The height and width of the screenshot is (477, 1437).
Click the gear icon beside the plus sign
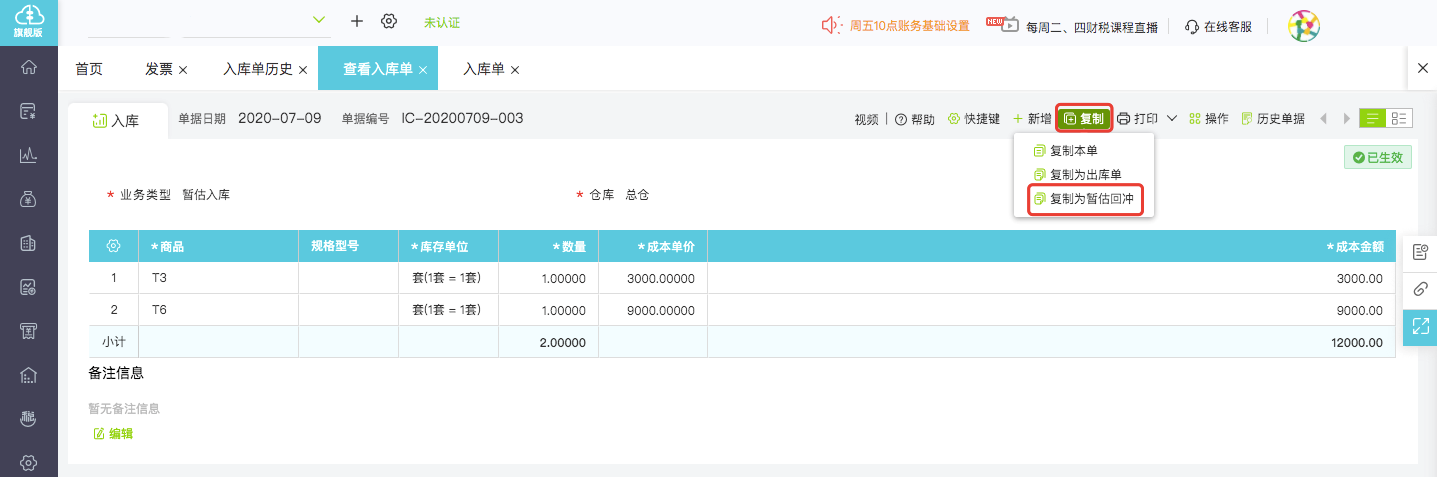389,21
